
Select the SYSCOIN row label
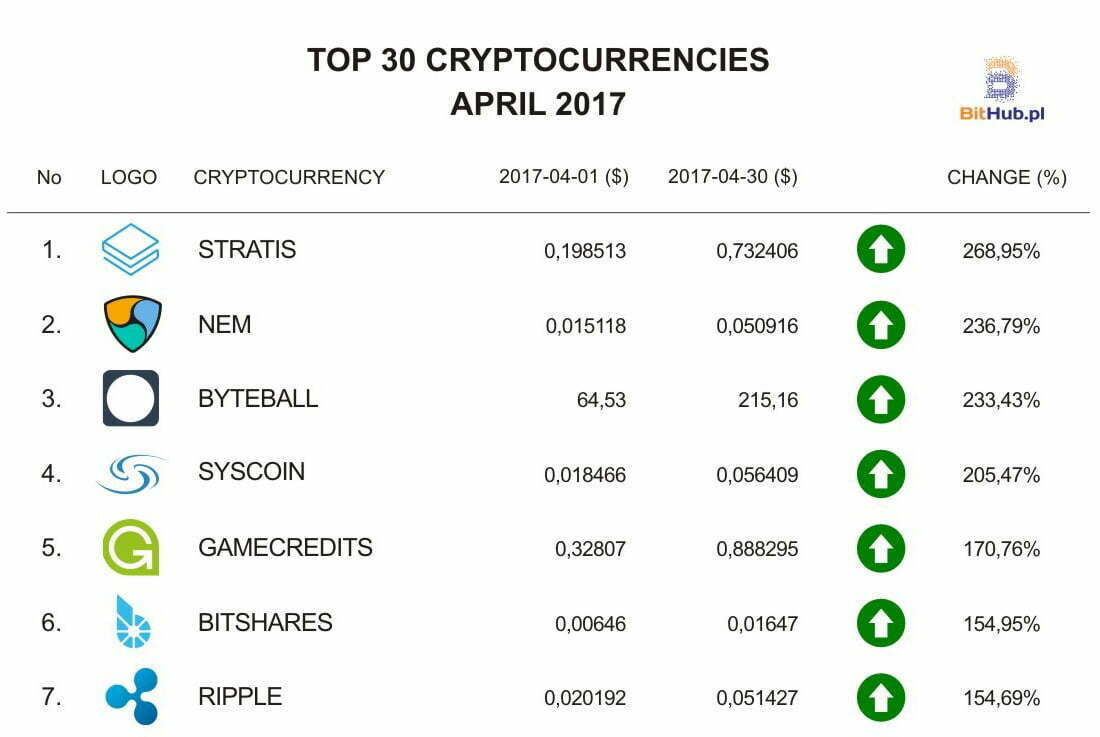tap(251, 472)
